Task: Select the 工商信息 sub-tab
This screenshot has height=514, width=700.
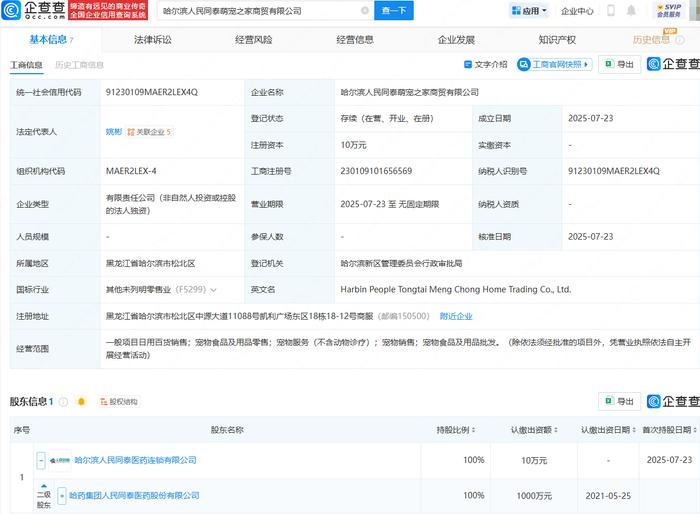Action: click(26, 65)
